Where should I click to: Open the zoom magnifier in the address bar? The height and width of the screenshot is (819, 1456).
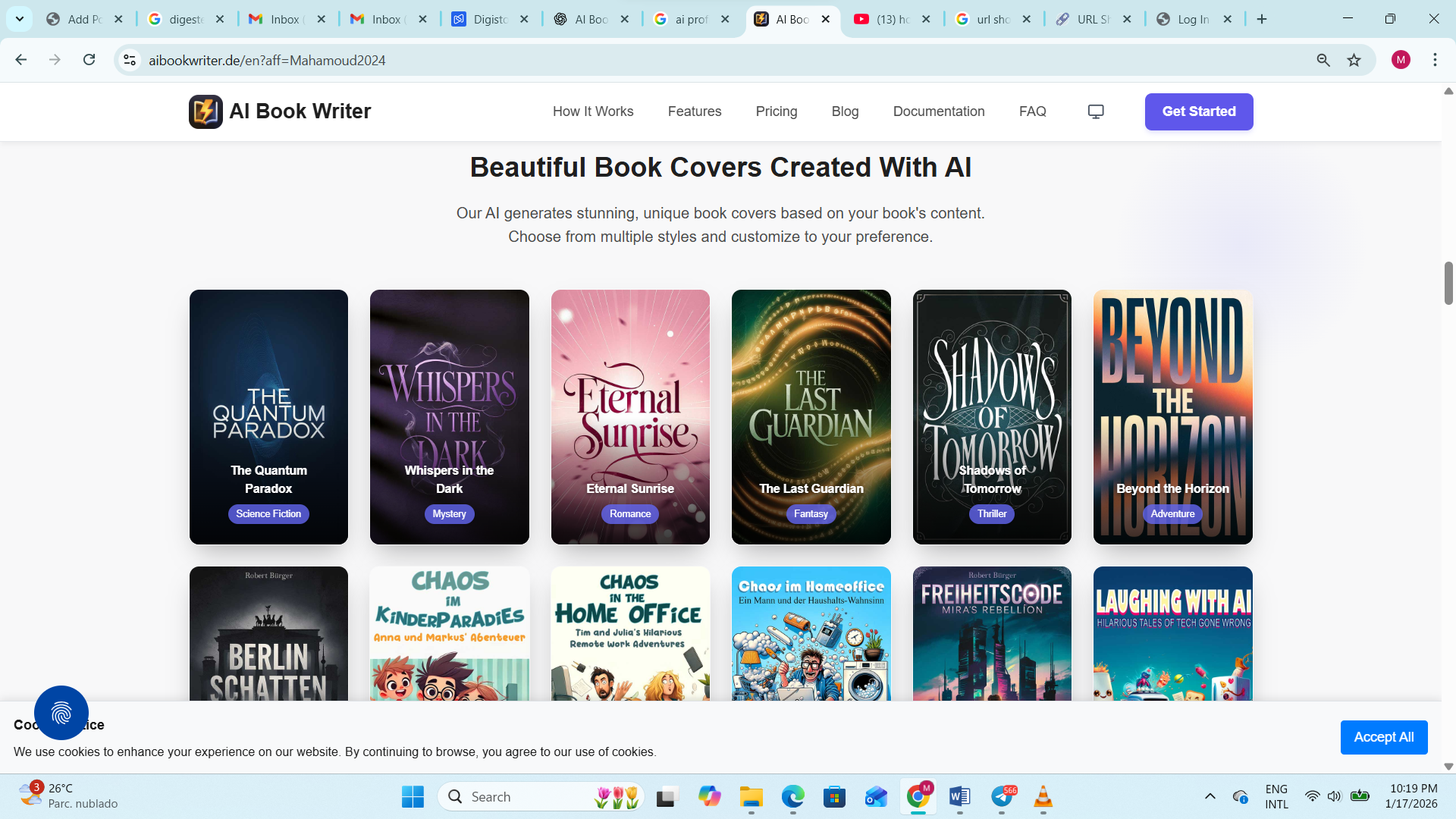(1323, 60)
